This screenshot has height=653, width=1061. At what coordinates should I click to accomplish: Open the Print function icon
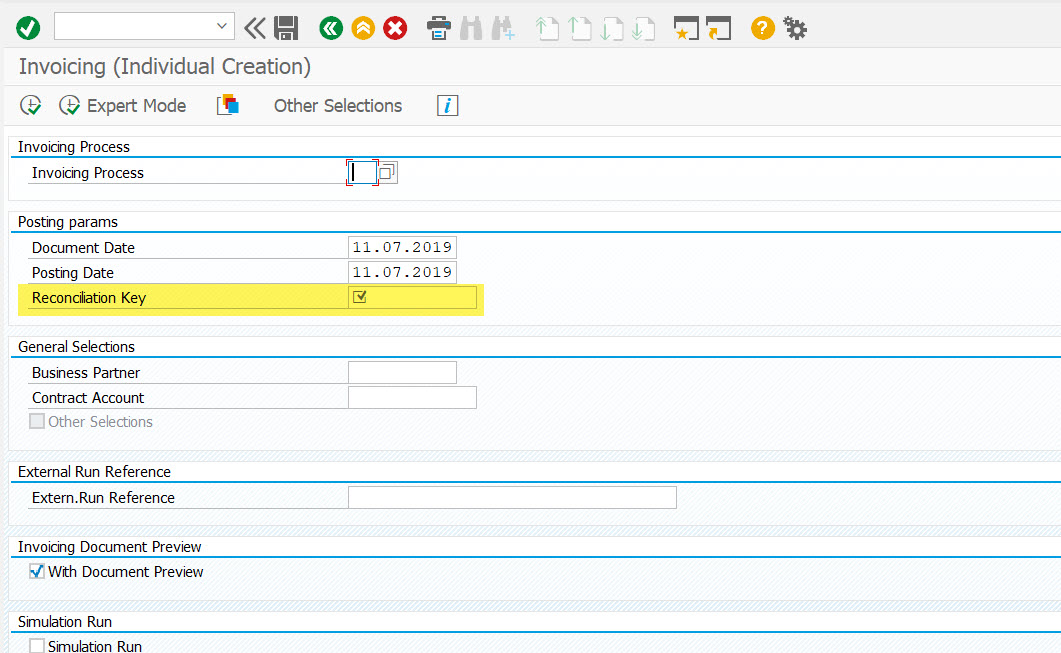[x=439, y=28]
